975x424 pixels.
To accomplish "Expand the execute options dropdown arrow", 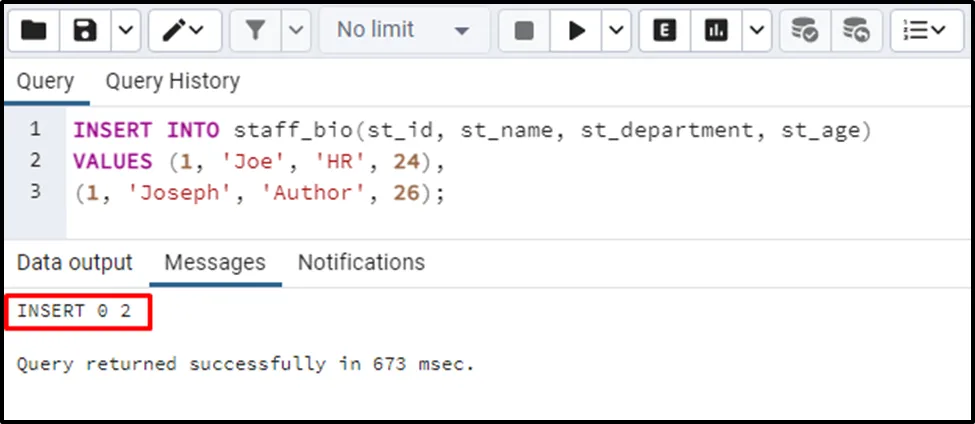I will (x=616, y=31).
